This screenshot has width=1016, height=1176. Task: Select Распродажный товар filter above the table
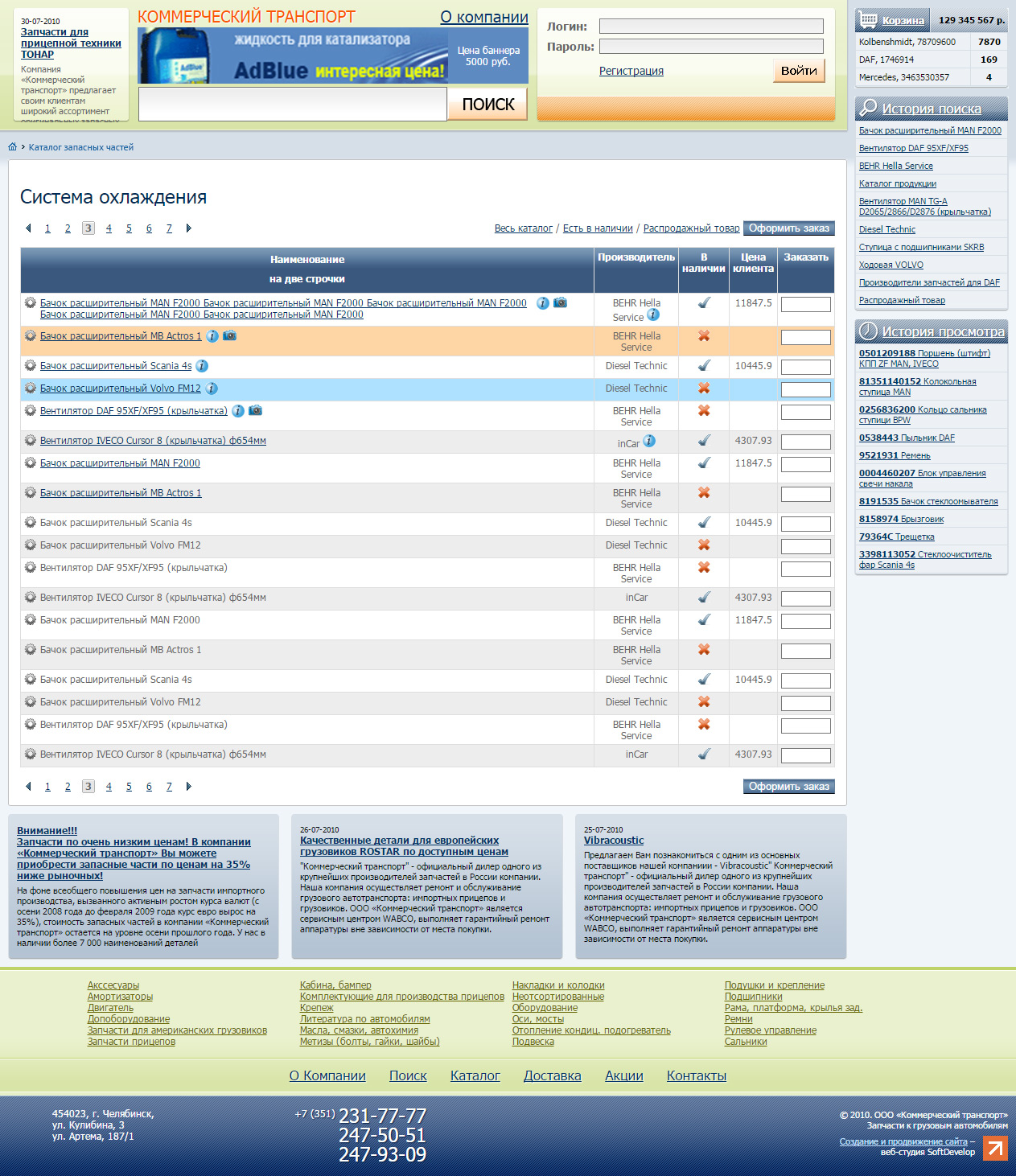pyautogui.click(x=692, y=228)
